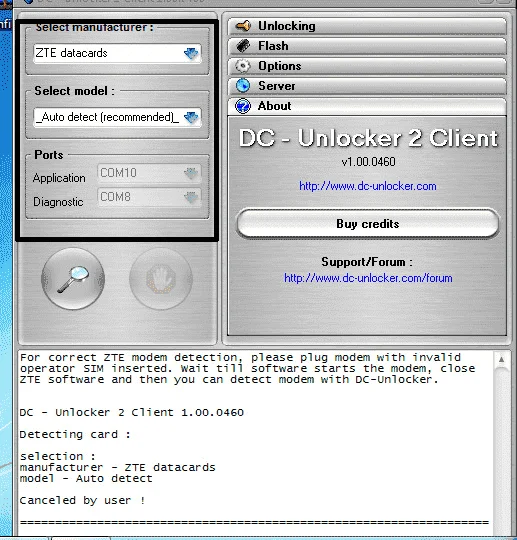Click the Buy credits button
The image size is (517, 540).
coord(368,224)
